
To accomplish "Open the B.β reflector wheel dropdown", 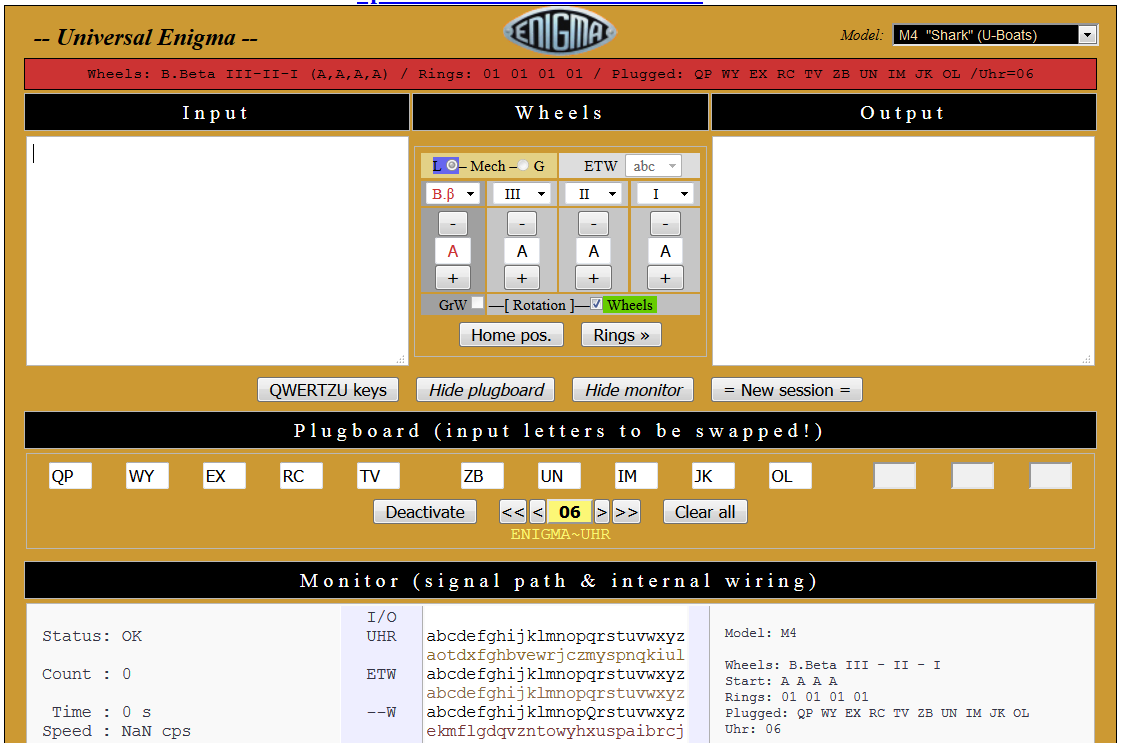I will pos(452,193).
